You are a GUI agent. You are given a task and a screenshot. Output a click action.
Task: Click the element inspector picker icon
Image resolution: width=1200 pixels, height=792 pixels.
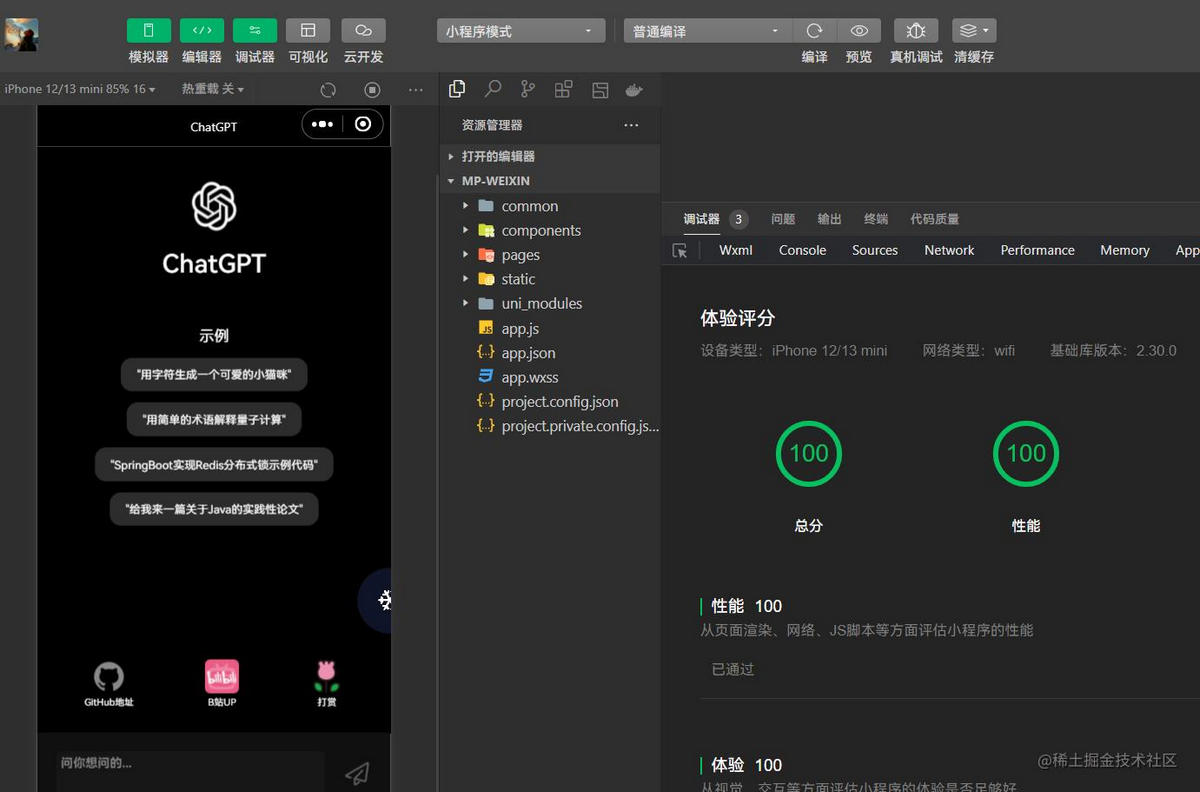coord(680,251)
